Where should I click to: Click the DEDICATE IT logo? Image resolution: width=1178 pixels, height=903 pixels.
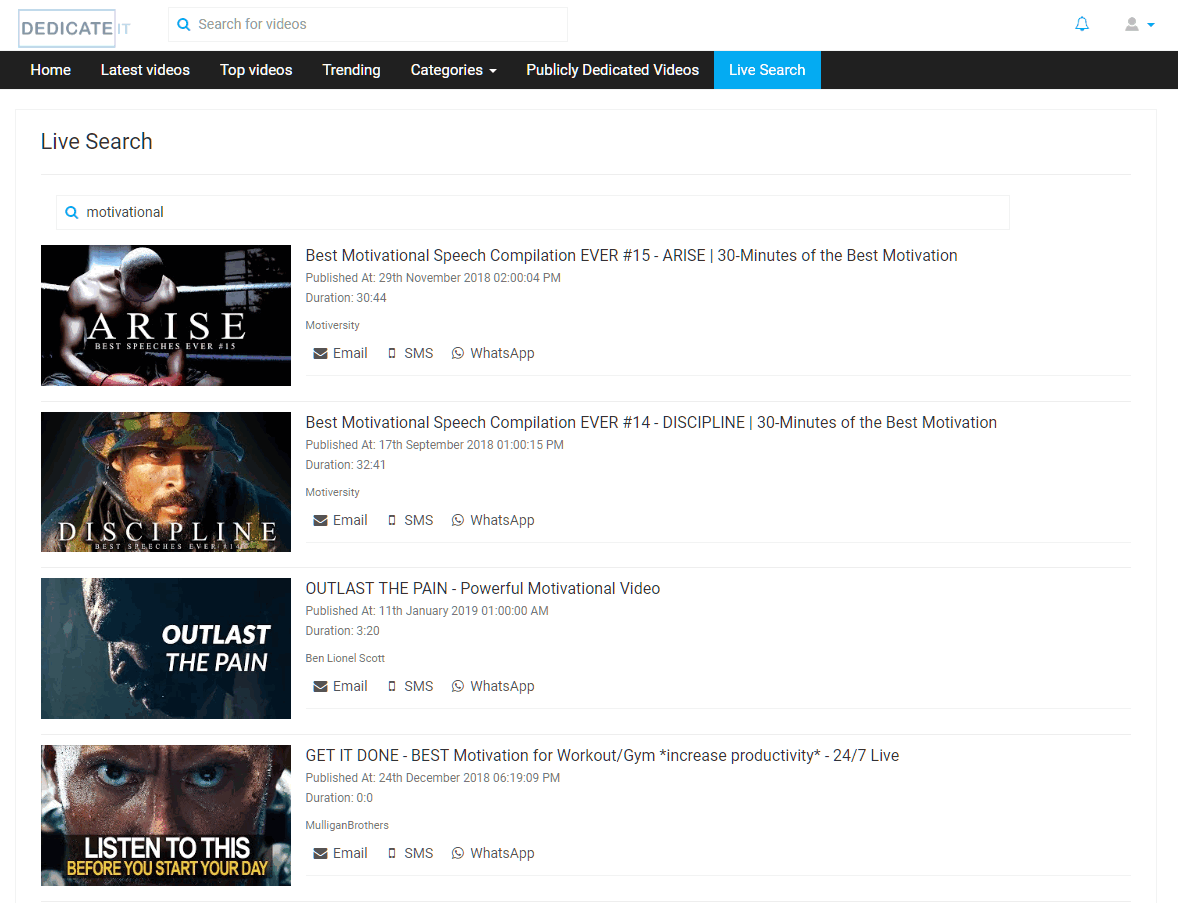pyautogui.click(x=74, y=29)
